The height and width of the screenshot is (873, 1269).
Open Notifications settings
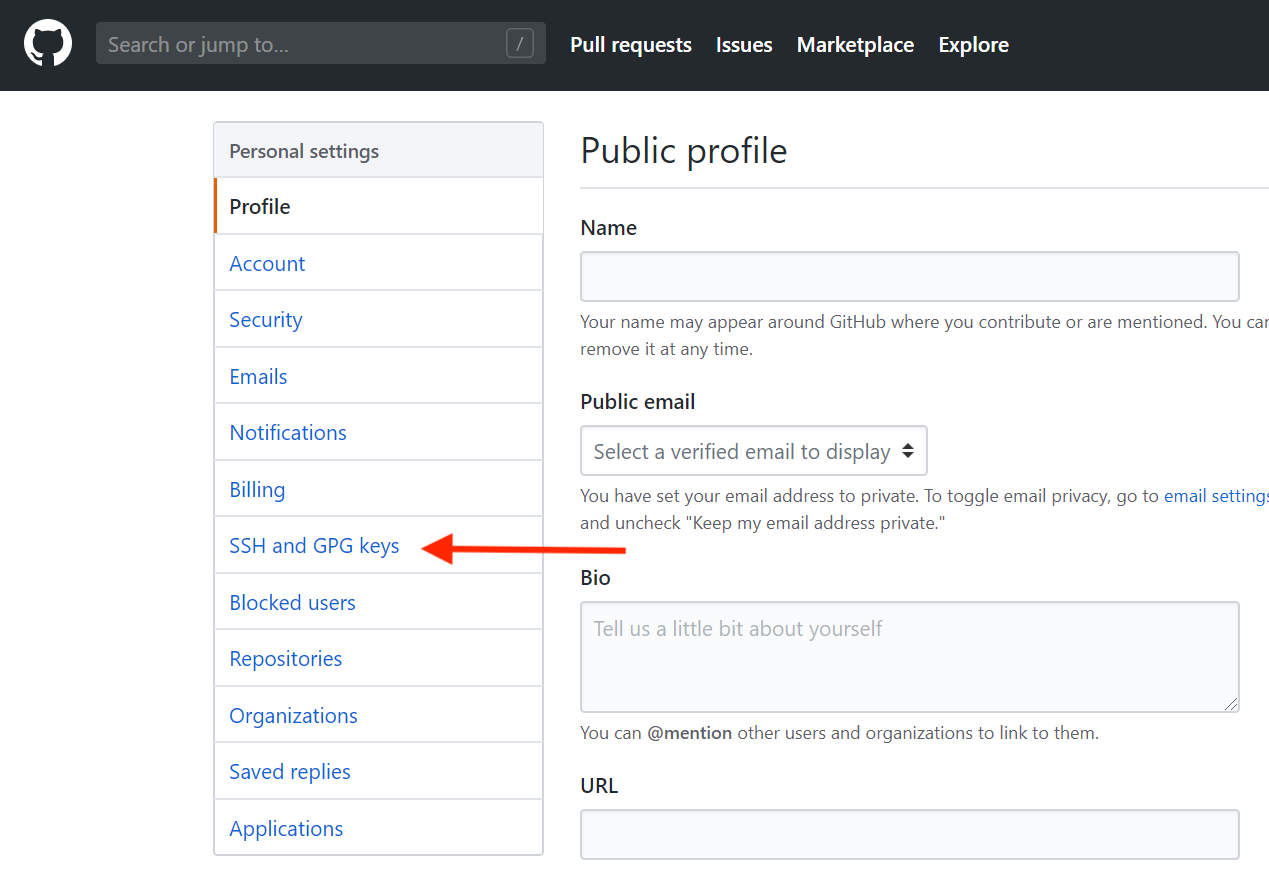coord(288,433)
